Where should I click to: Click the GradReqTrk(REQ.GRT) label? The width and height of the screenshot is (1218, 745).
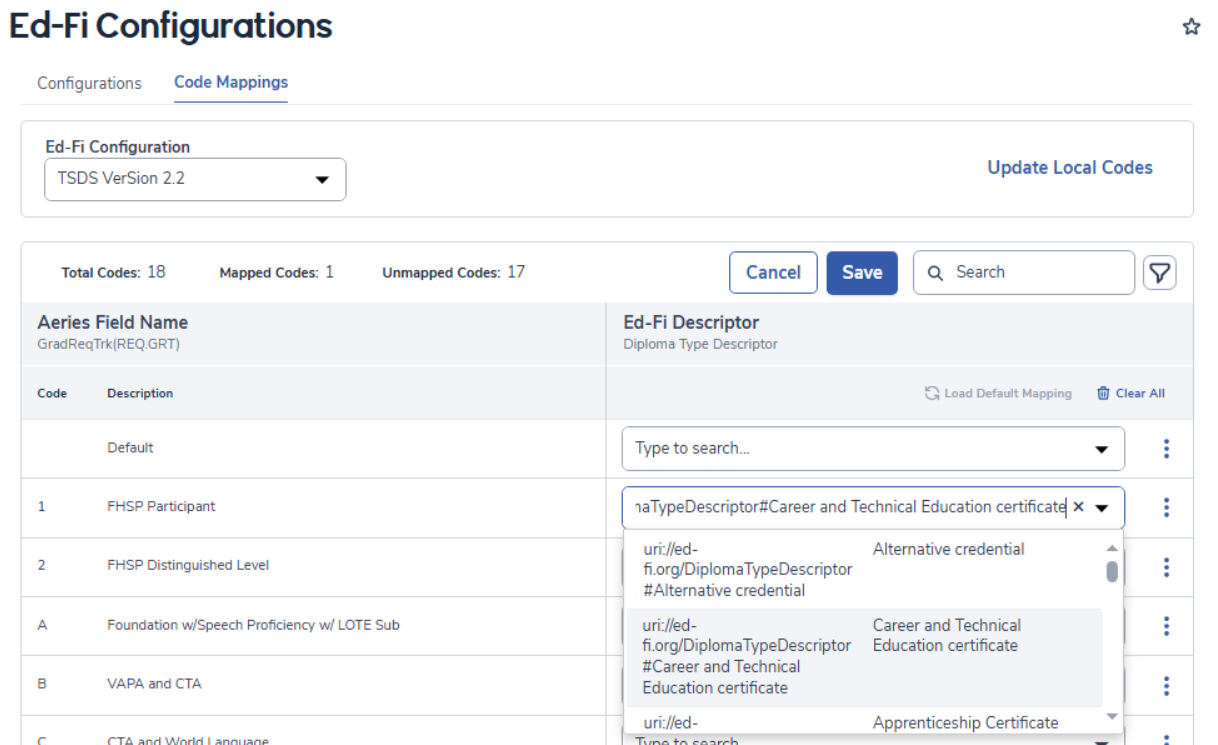pos(108,344)
